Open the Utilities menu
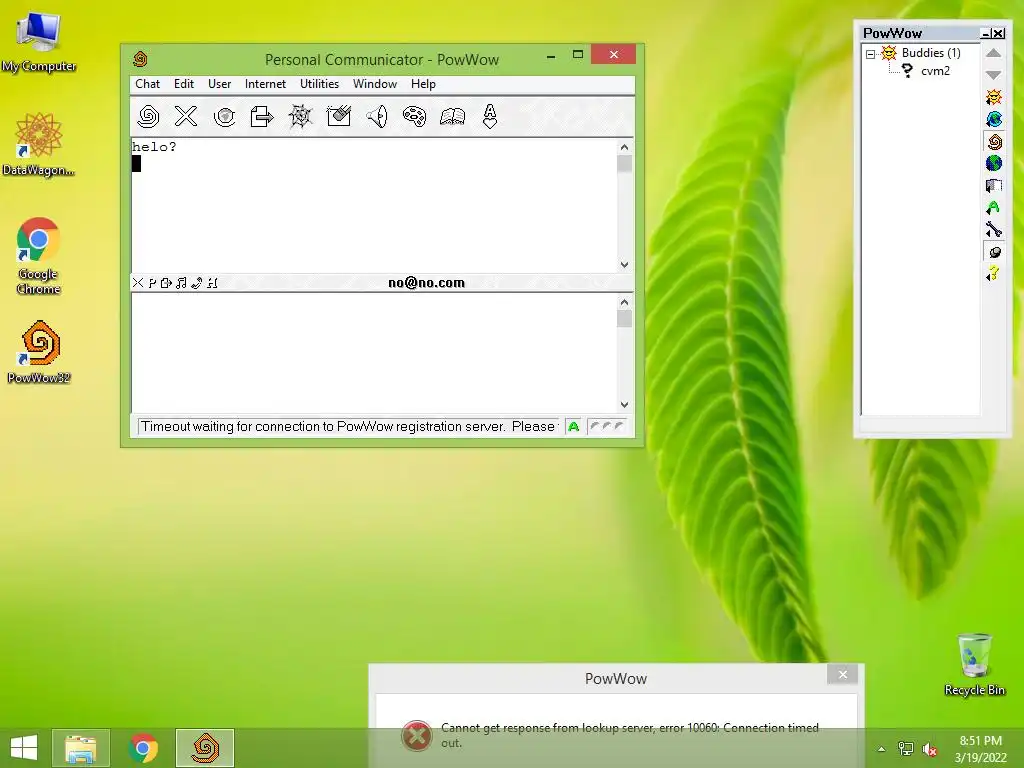Screen dimensions: 1024x768 pyautogui.click(x=319, y=84)
